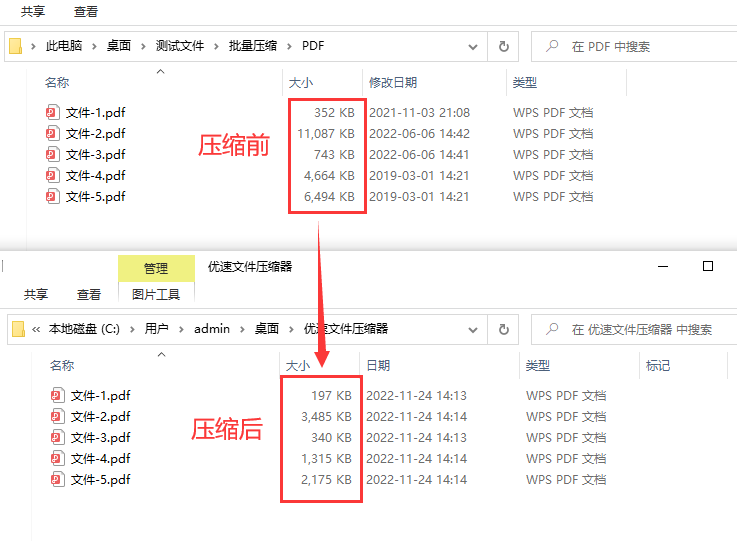Go to 批量压缩 in the breadcrumb
The image size is (737, 541).
tap(253, 46)
